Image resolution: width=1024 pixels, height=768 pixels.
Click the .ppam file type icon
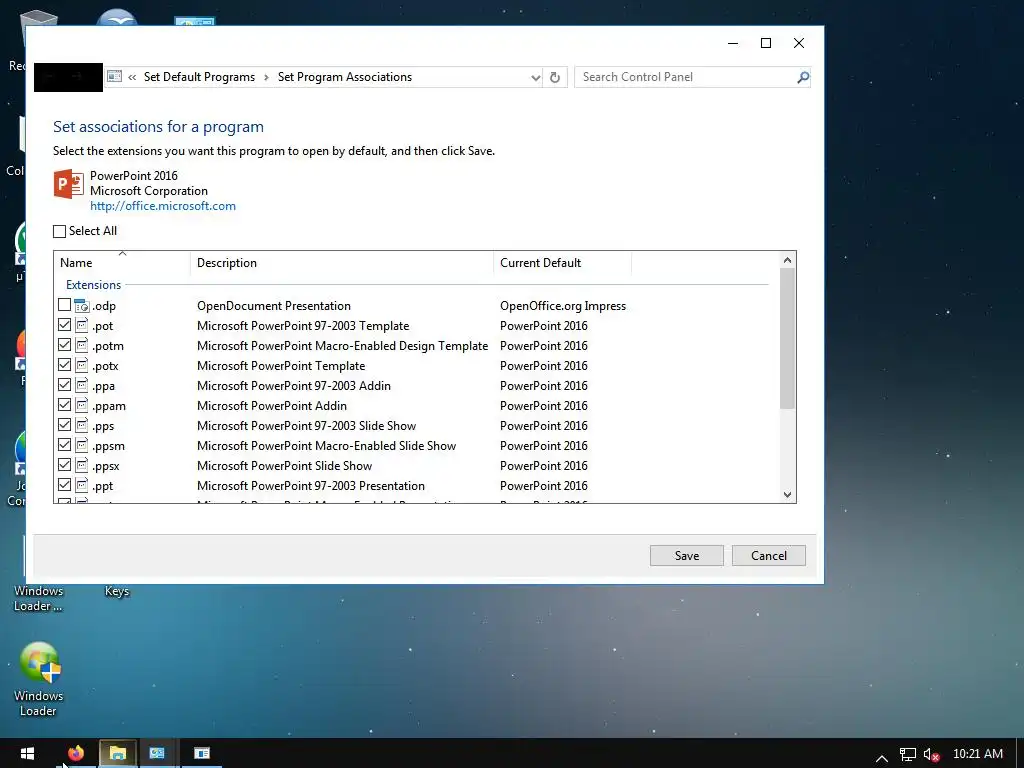(82, 406)
